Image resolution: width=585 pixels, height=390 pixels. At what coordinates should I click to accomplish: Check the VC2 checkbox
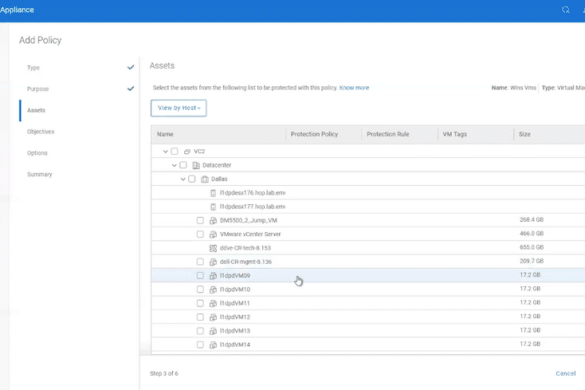pyautogui.click(x=174, y=151)
